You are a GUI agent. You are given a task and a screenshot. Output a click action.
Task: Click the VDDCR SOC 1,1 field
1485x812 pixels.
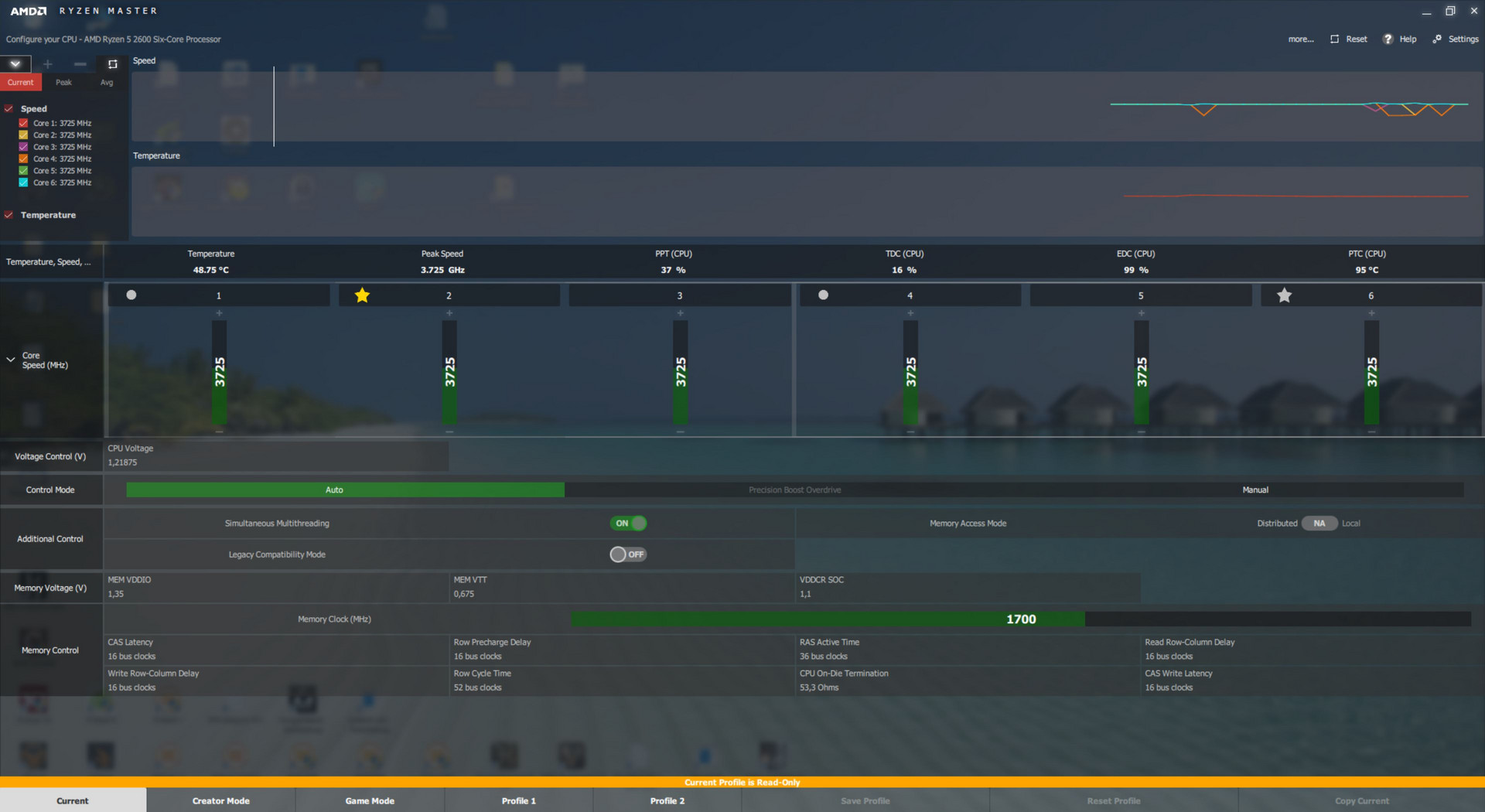[x=968, y=587]
